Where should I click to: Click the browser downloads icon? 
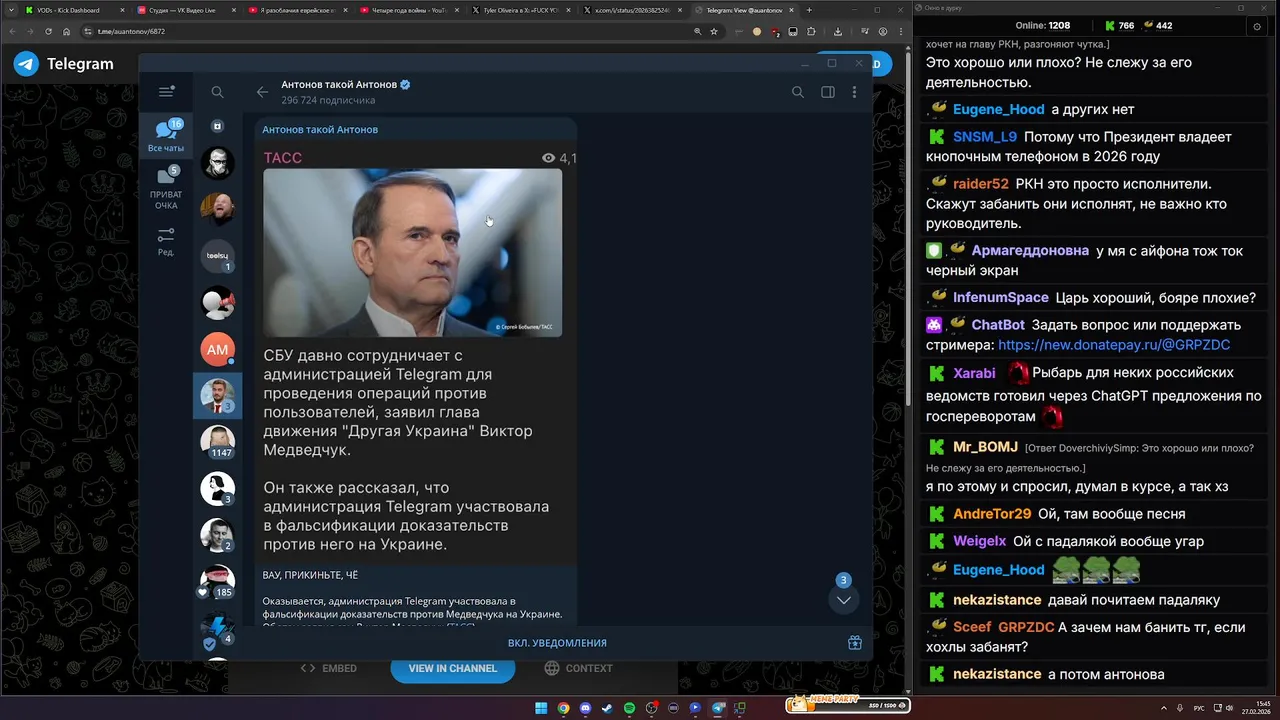[x=837, y=31]
